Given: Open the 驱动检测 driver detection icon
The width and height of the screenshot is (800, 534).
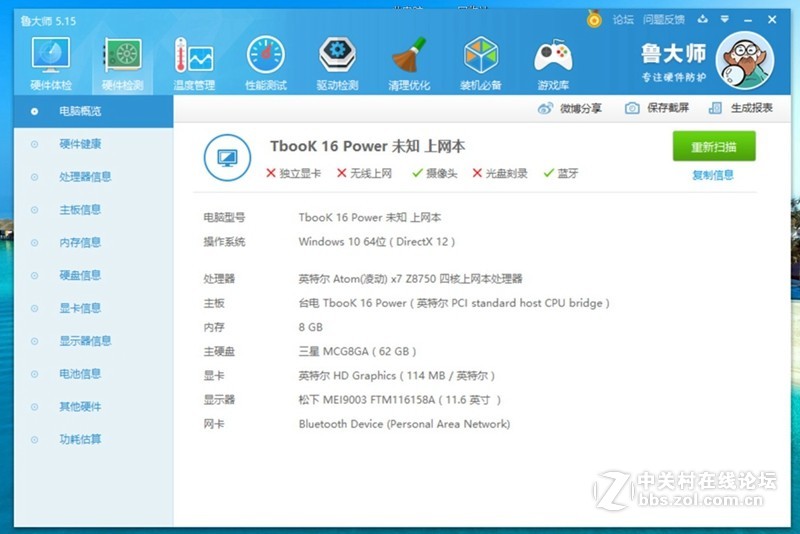Looking at the screenshot, I should point(337,63).
